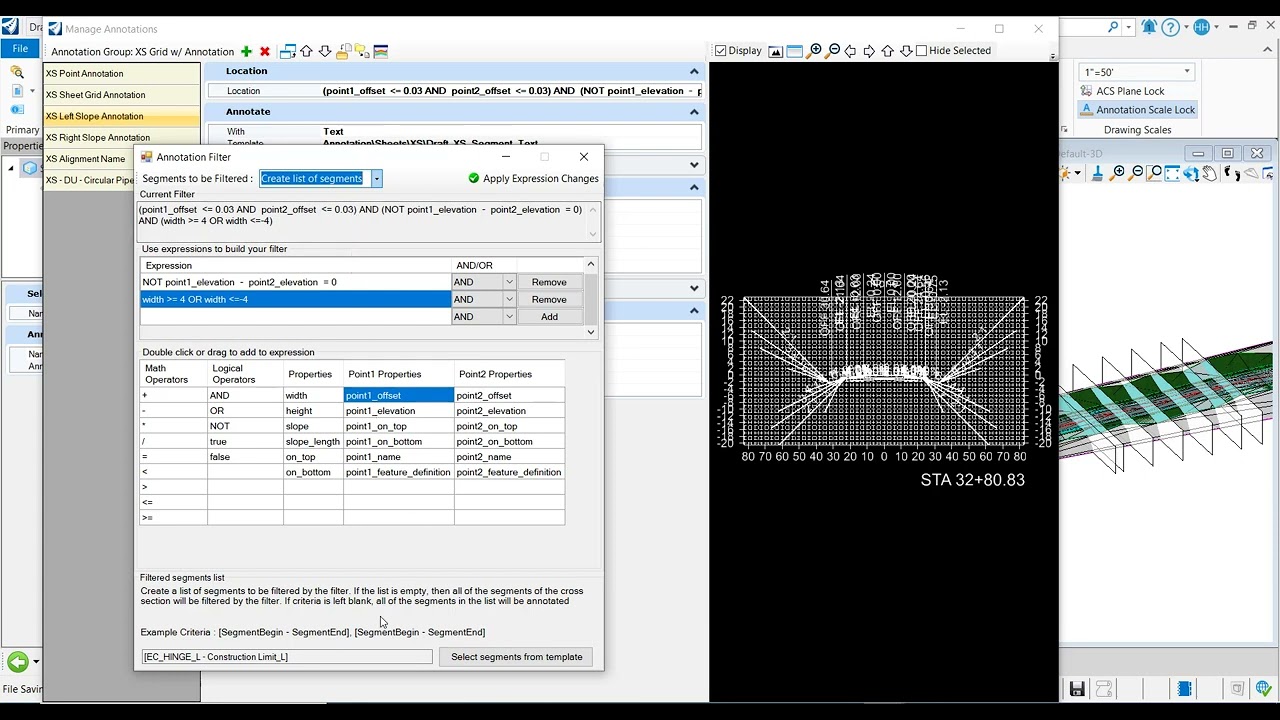Click the green back arrow at bottom left

point(18,661)
